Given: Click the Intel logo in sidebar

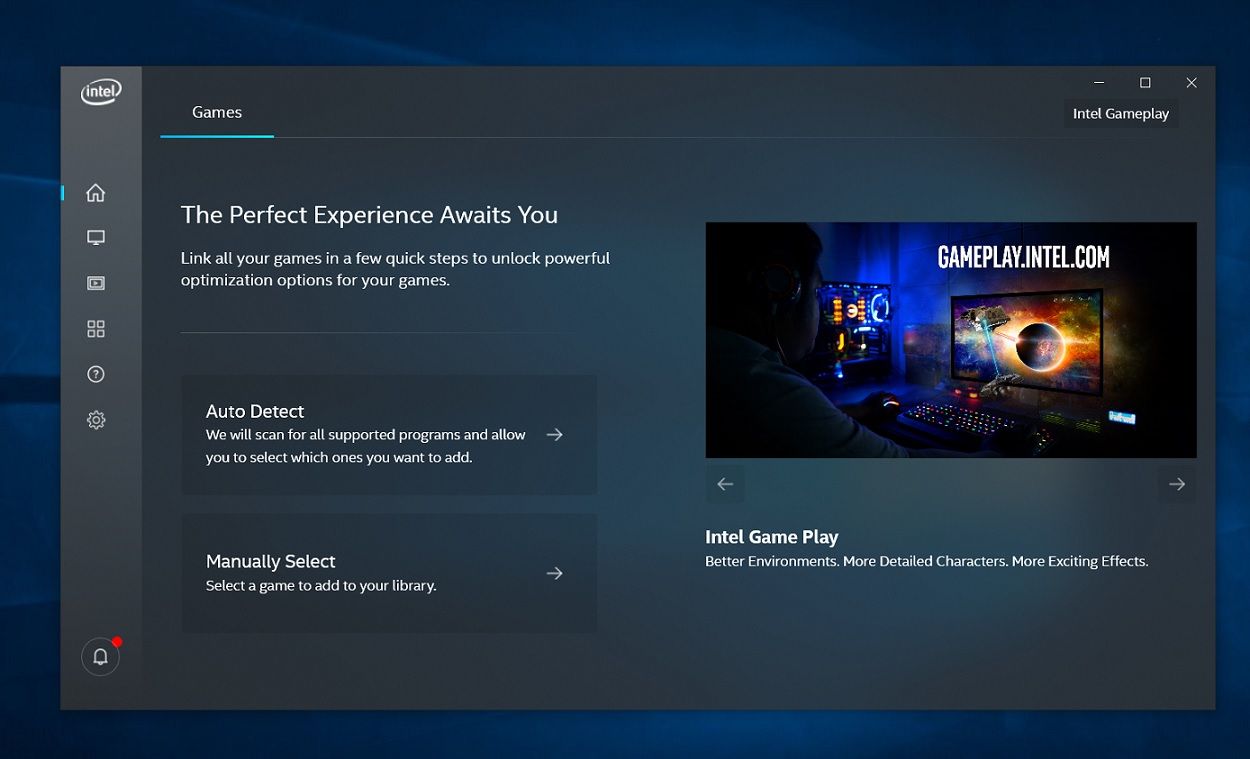Looking at the screenshot, I should pyautogui.click(x=101, y=92).
